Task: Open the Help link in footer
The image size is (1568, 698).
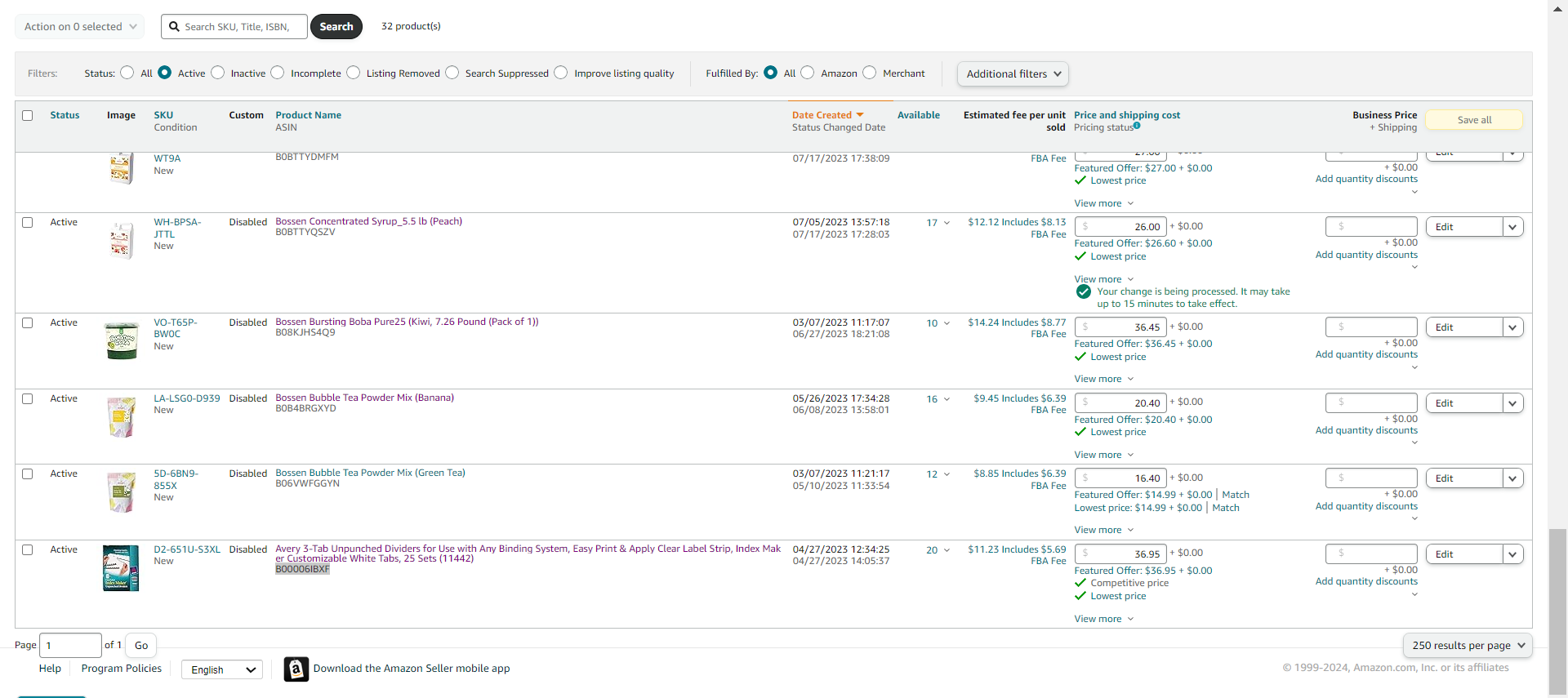Action: (x=50, y=669)
